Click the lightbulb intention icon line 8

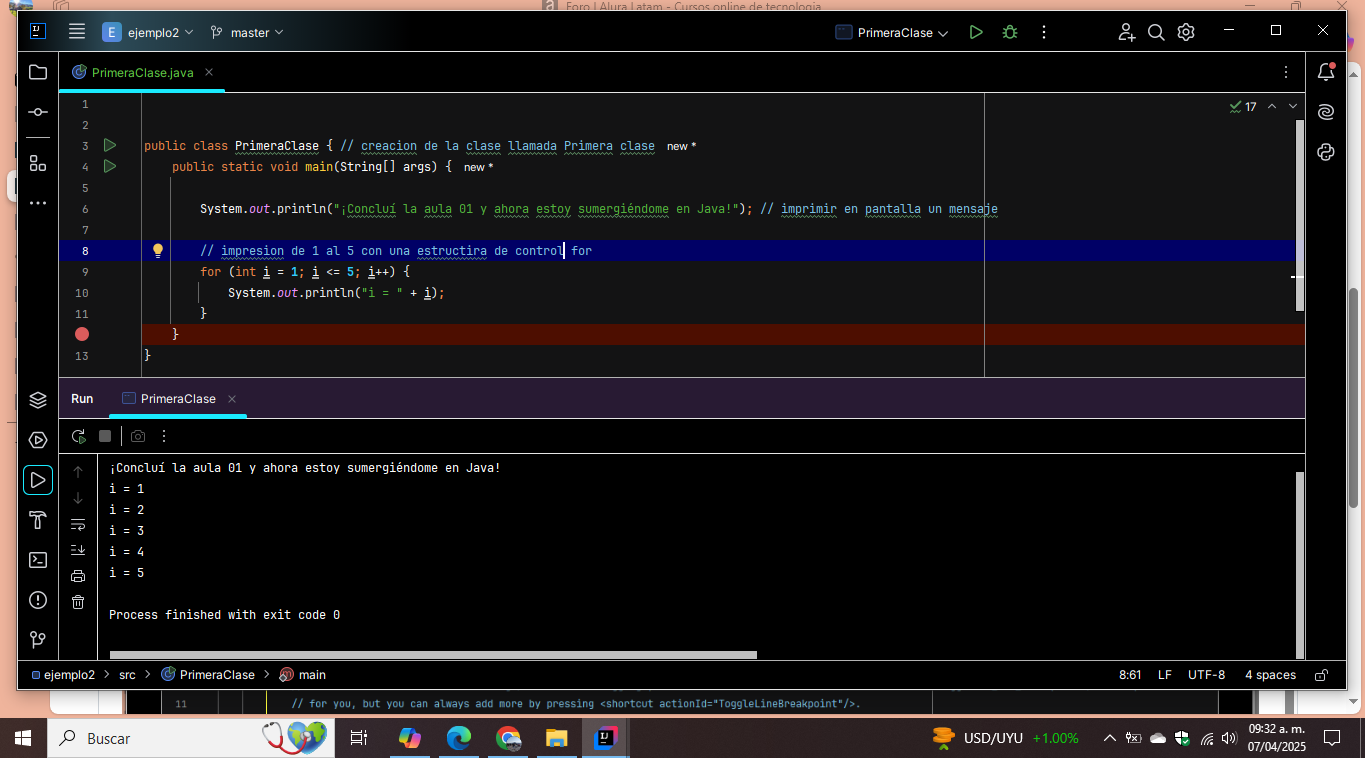157,250
